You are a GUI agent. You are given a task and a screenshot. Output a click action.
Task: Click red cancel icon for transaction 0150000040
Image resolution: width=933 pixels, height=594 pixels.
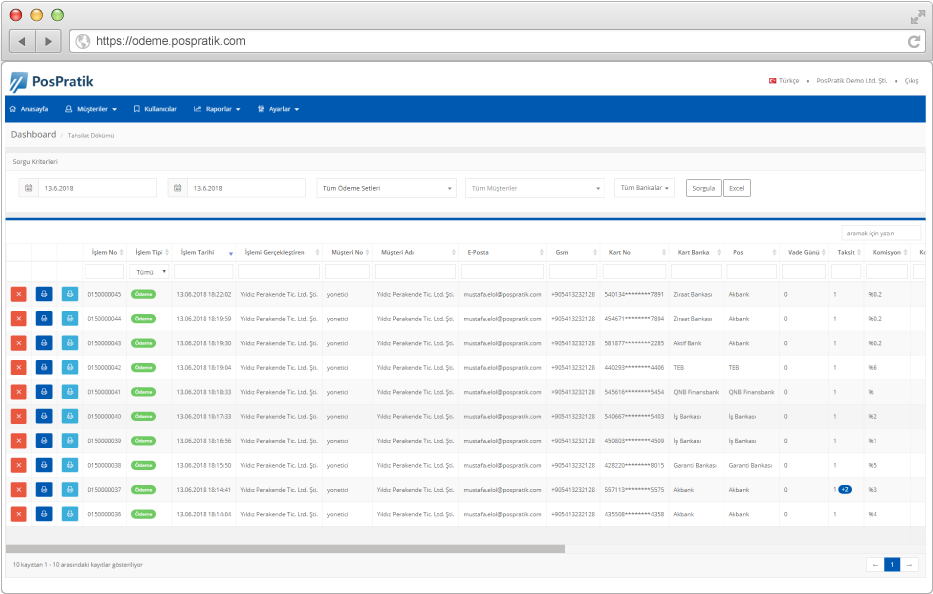(18, 416)
